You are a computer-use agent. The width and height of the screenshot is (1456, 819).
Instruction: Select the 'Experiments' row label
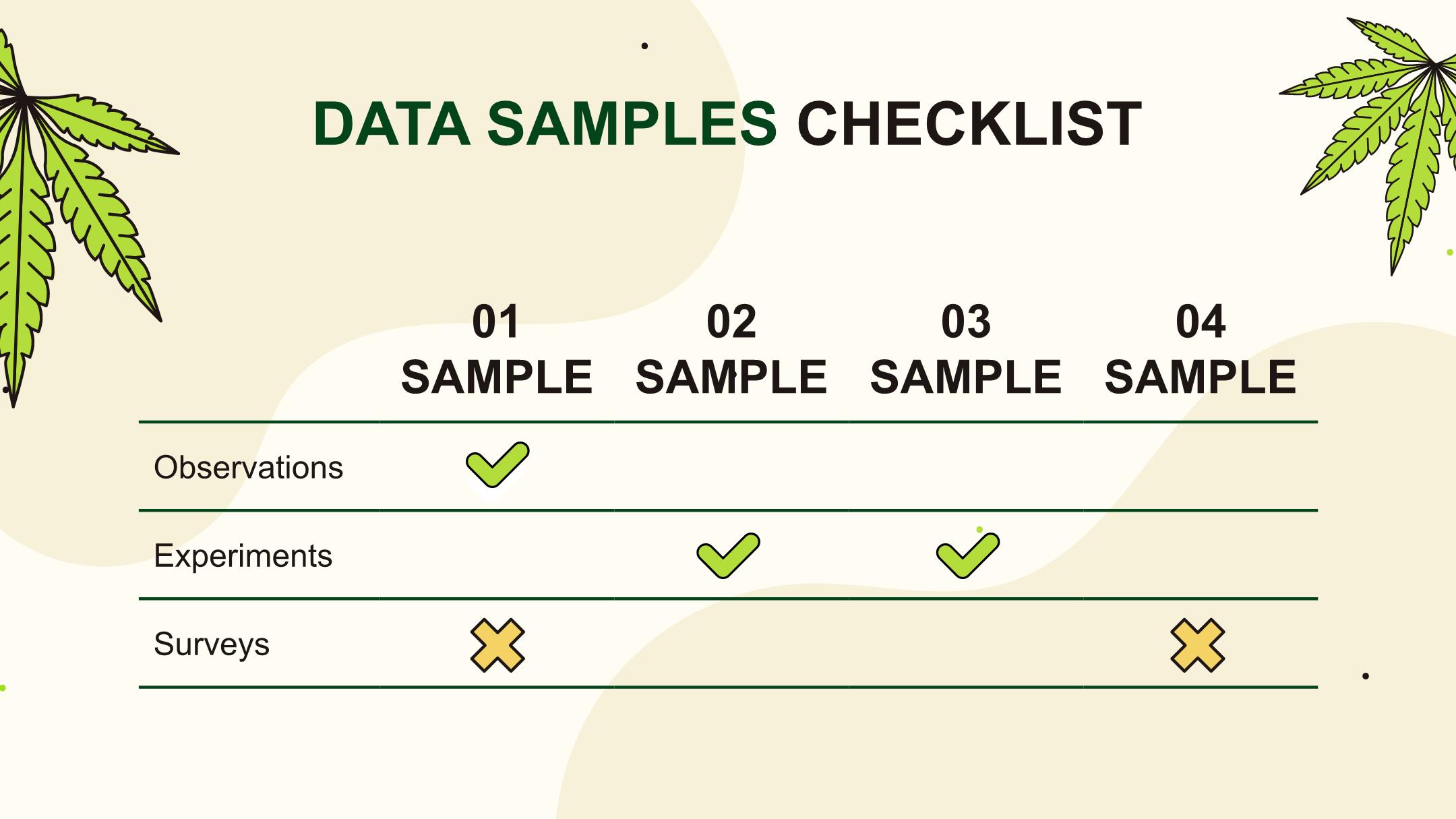pyautogui.click(x=243, y=556)
